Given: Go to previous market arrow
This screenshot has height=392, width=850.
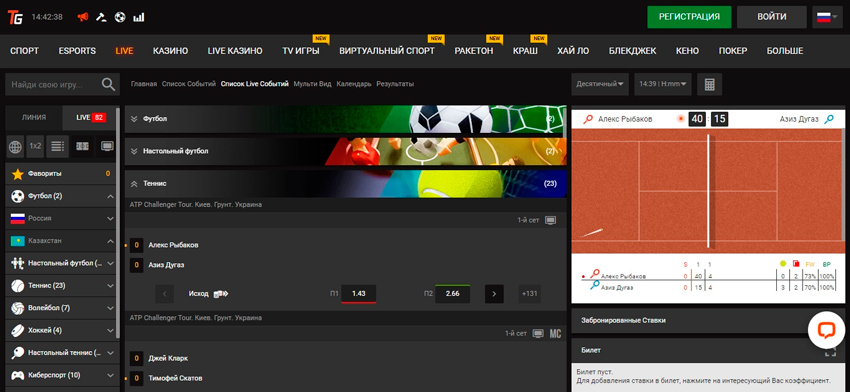Looking at the screenshot, I should pos(164,294).
